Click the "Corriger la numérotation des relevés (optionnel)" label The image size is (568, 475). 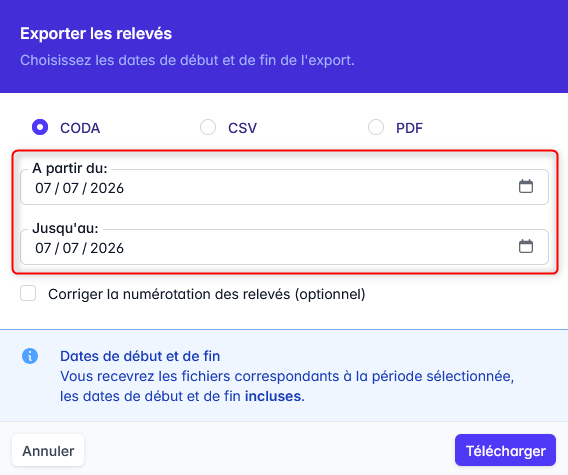point(207,294)
